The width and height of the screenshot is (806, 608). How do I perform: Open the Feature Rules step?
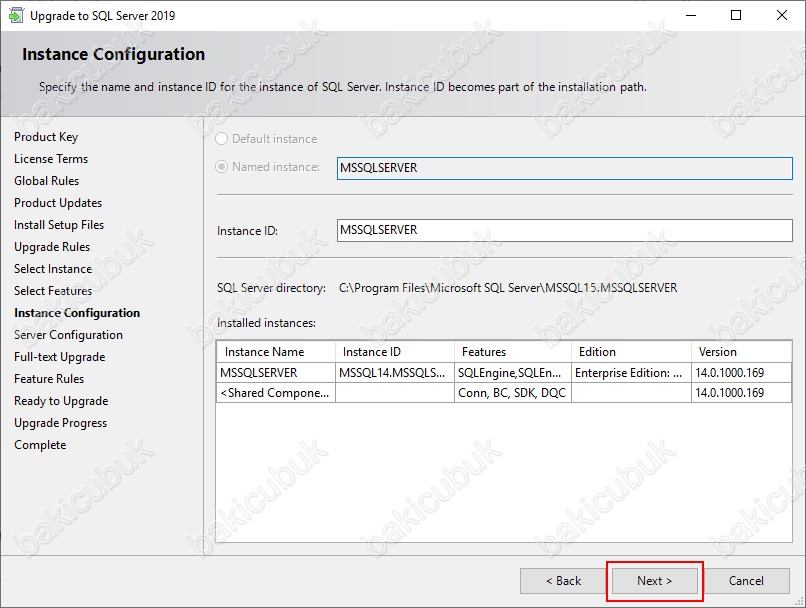49,379
